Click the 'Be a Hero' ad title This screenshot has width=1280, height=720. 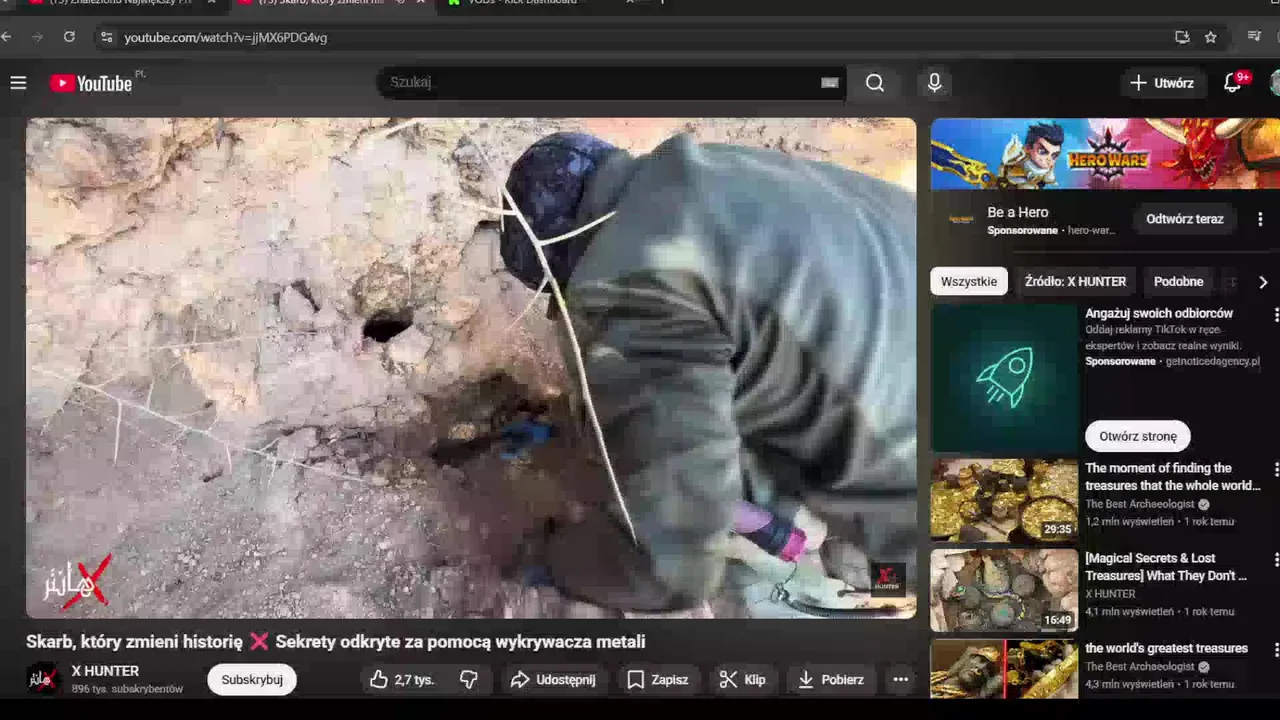pos(1017,212)
